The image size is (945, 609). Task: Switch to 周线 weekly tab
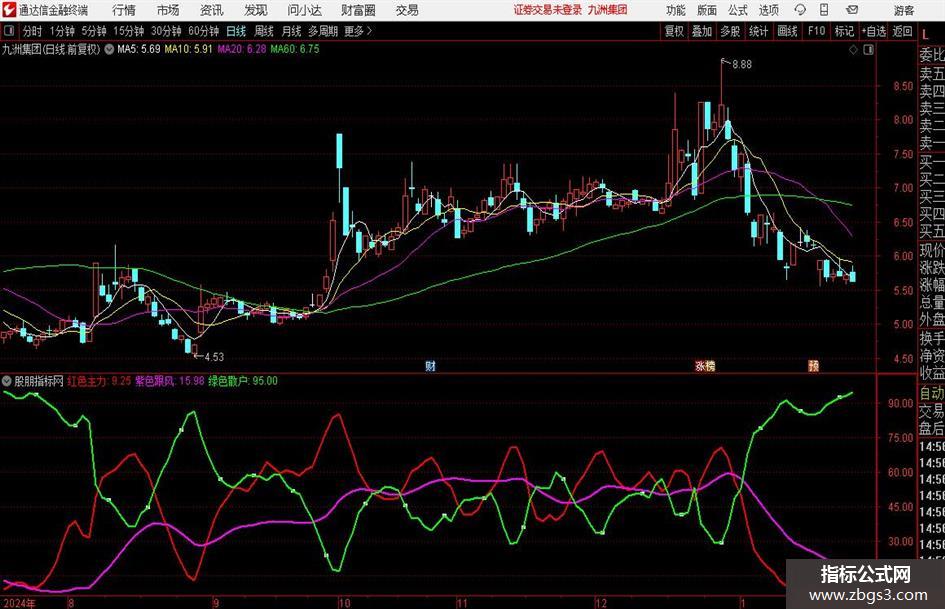(264, 31)
